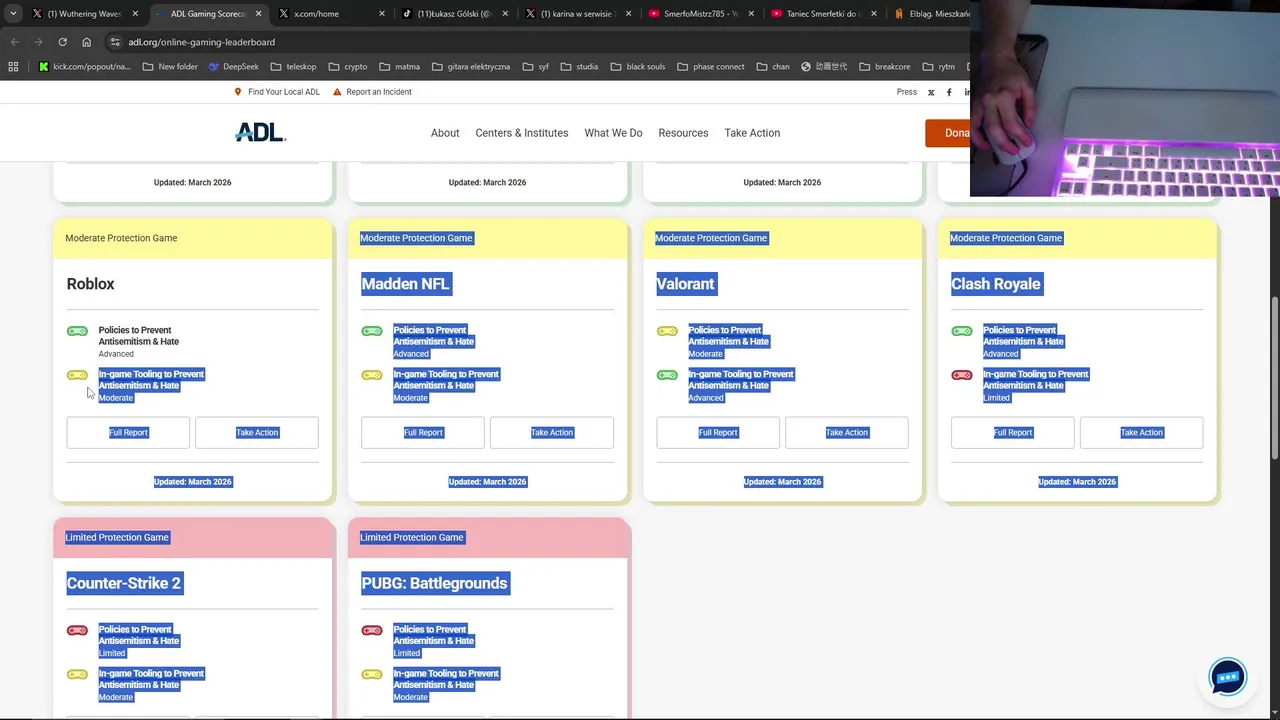Click Clash Royale red tooling controller icon
The width and height of the screenshot is (1280, 720).
[x=962, y=375]
